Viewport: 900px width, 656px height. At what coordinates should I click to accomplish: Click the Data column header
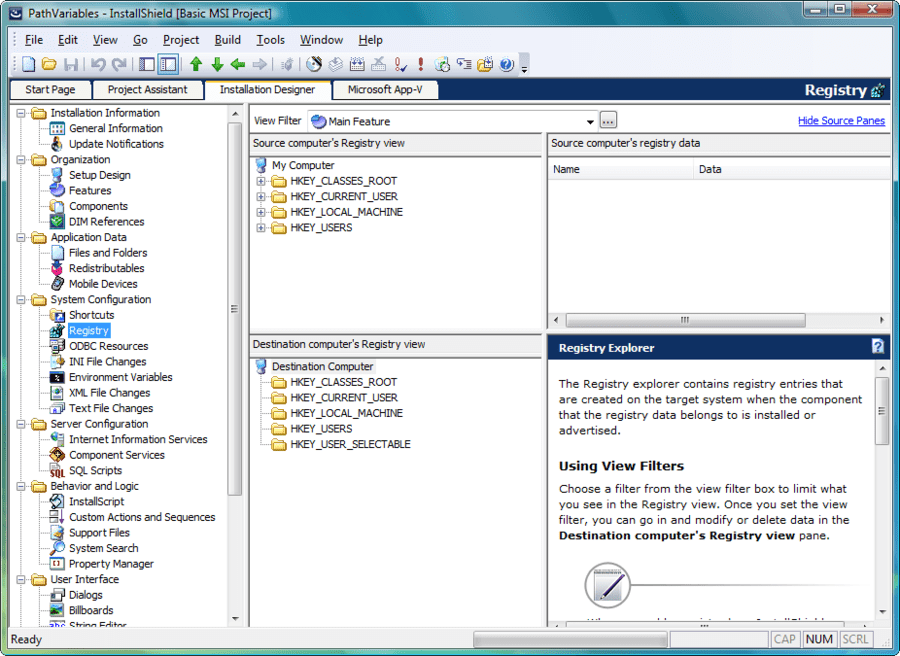tap(791, 169)
